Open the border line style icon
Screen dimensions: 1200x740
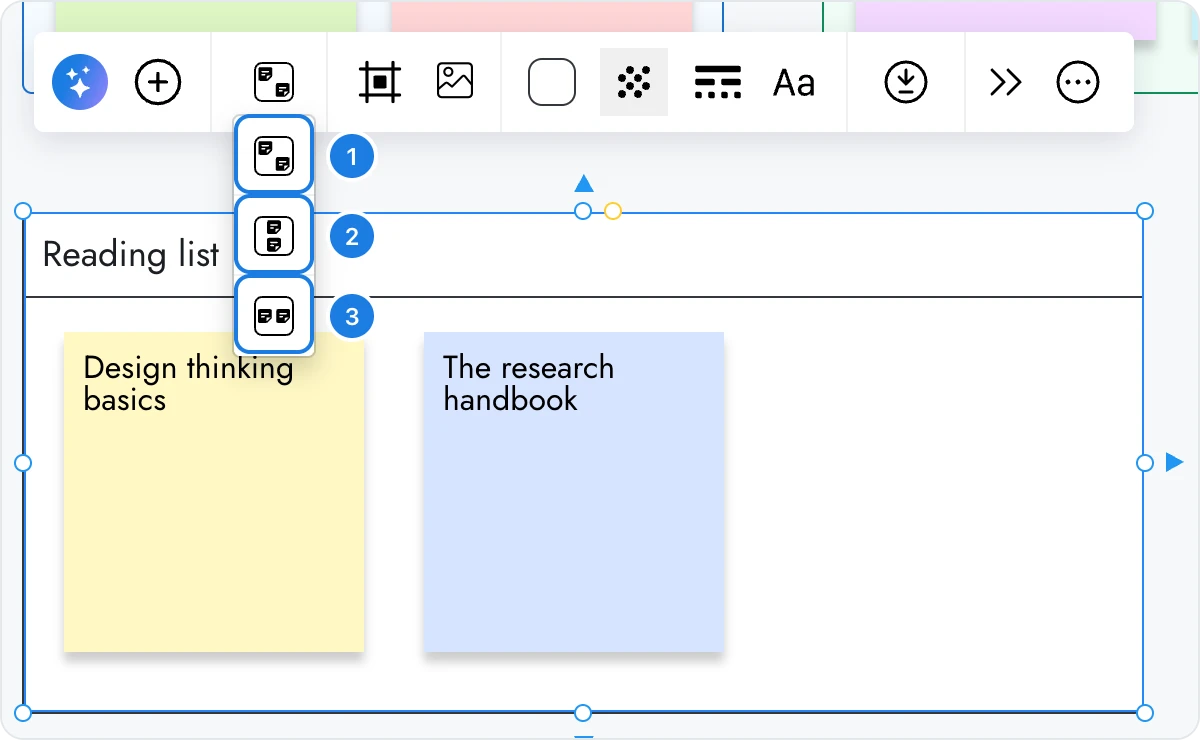718,82
